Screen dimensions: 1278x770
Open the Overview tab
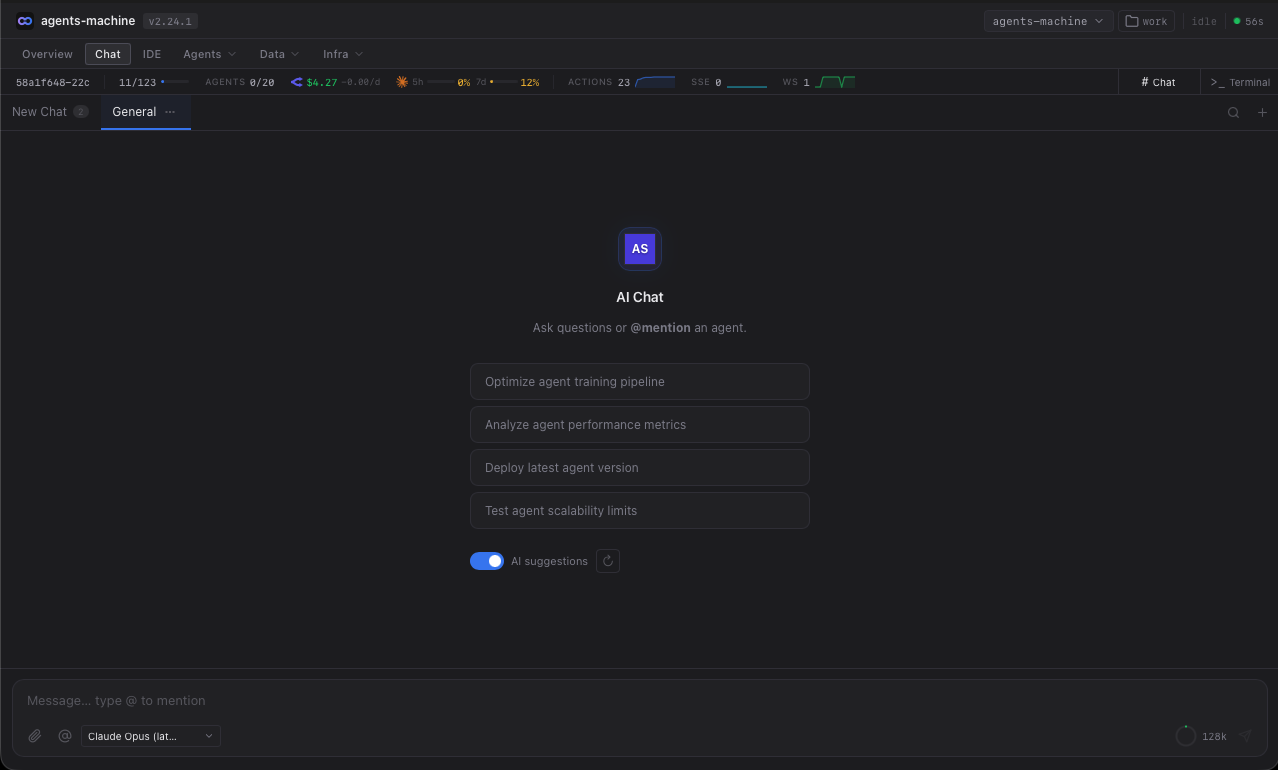[46, 54]
